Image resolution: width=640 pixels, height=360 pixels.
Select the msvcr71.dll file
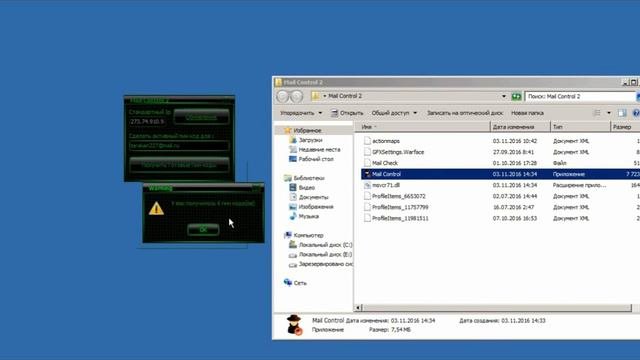tap(385, 185)
